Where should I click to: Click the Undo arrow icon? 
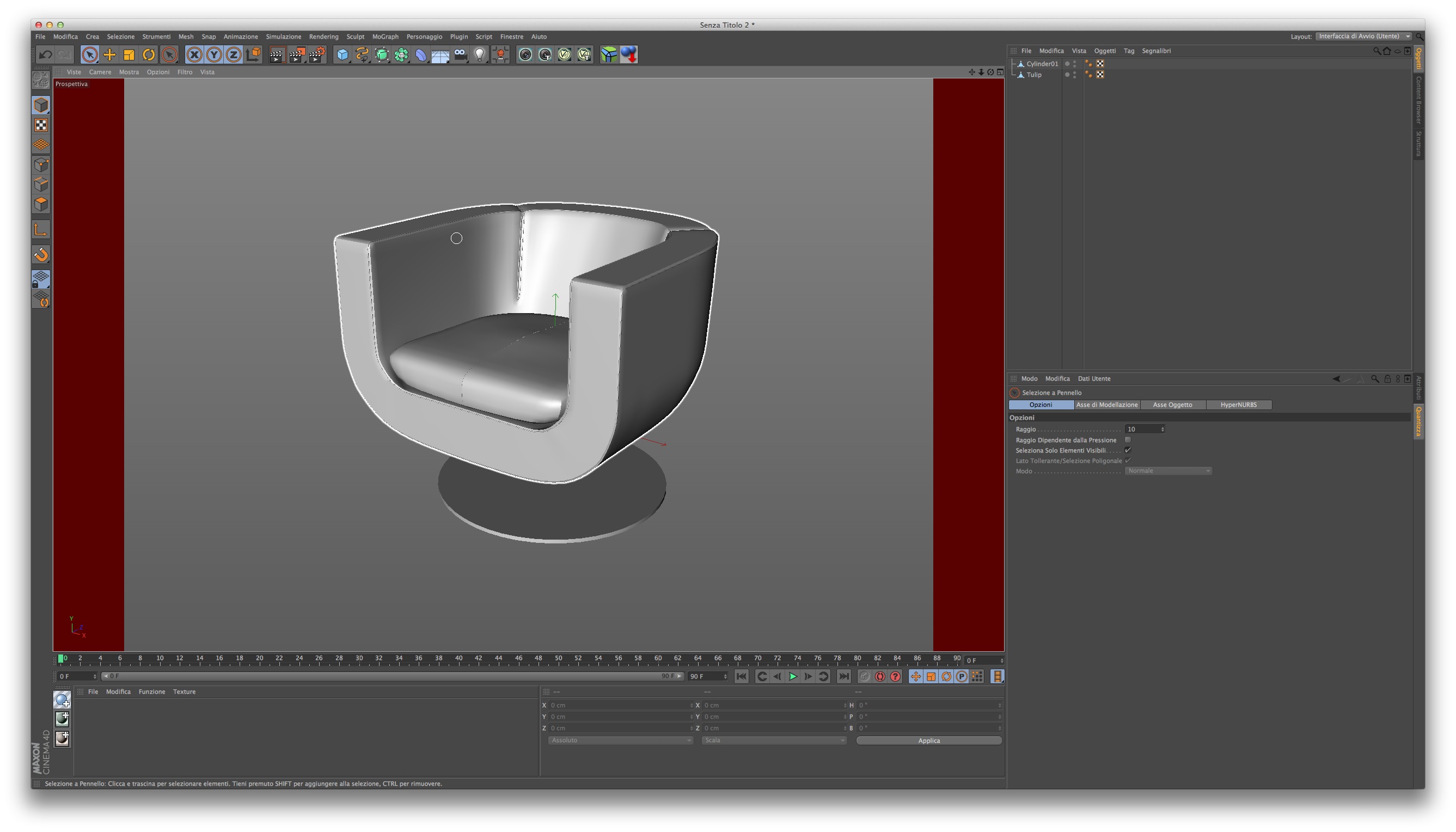point(45,55)
